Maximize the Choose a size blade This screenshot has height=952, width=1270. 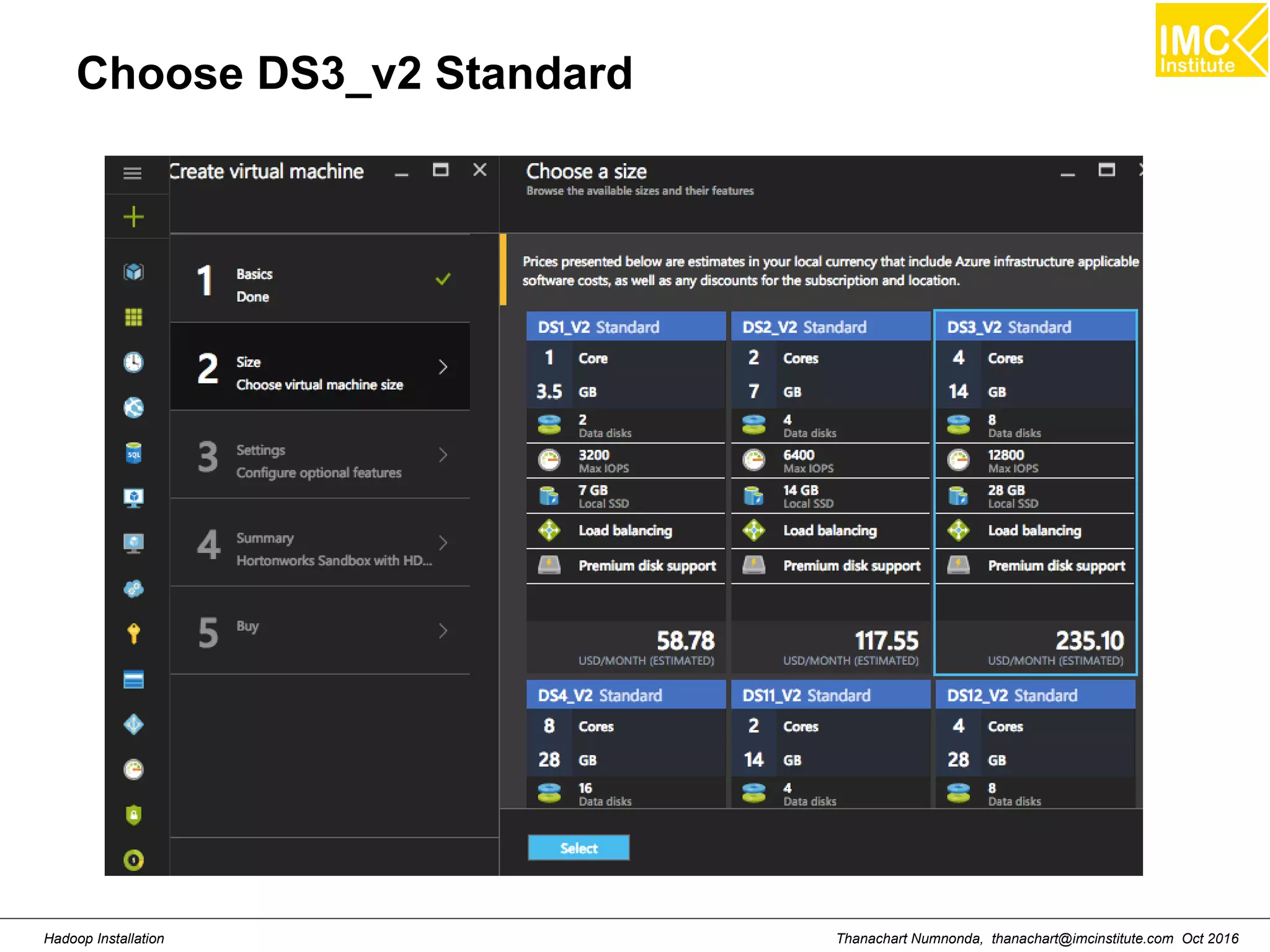[x=1107, y=170]
